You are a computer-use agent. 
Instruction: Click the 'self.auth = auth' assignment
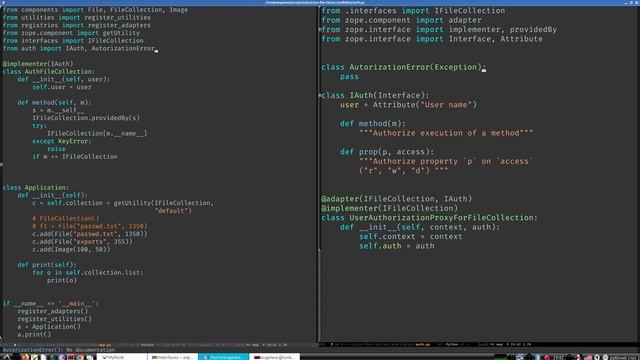pos(397,246)
